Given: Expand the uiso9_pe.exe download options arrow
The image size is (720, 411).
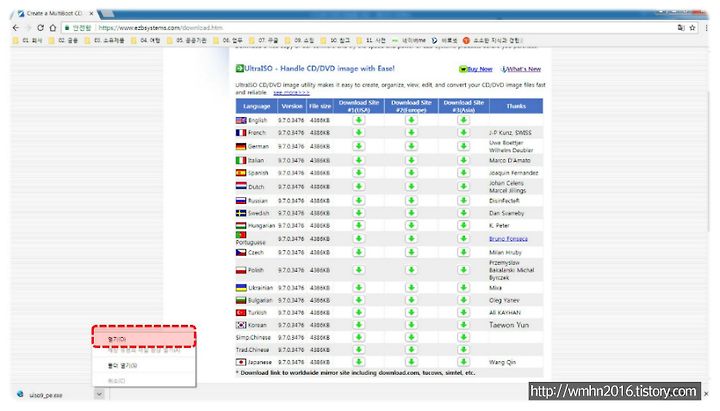Looking at the screenshot, I should tap(99, 394).
